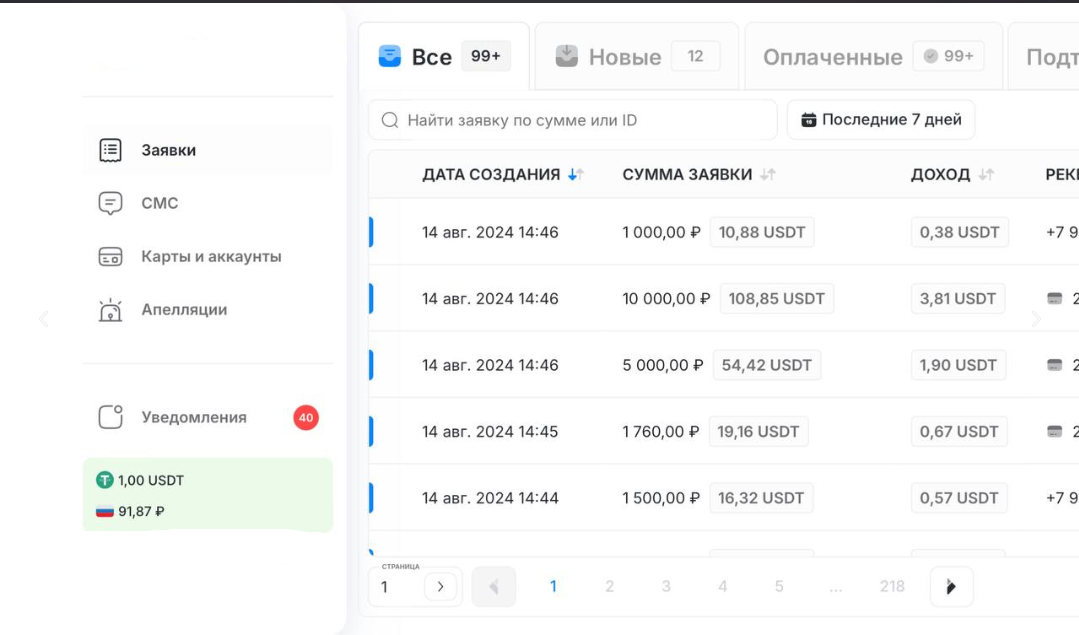Click the 19,16 USDT amount badge
The height and width of the screenshot is (635, 1079).
[x=758, y=431]
